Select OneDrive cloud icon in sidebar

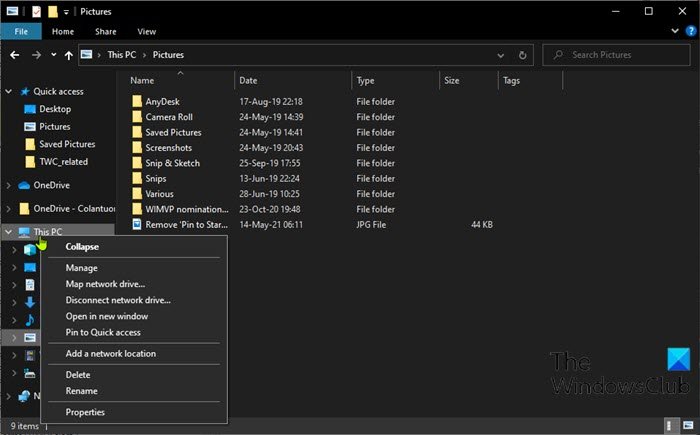[x=24, y=185]
